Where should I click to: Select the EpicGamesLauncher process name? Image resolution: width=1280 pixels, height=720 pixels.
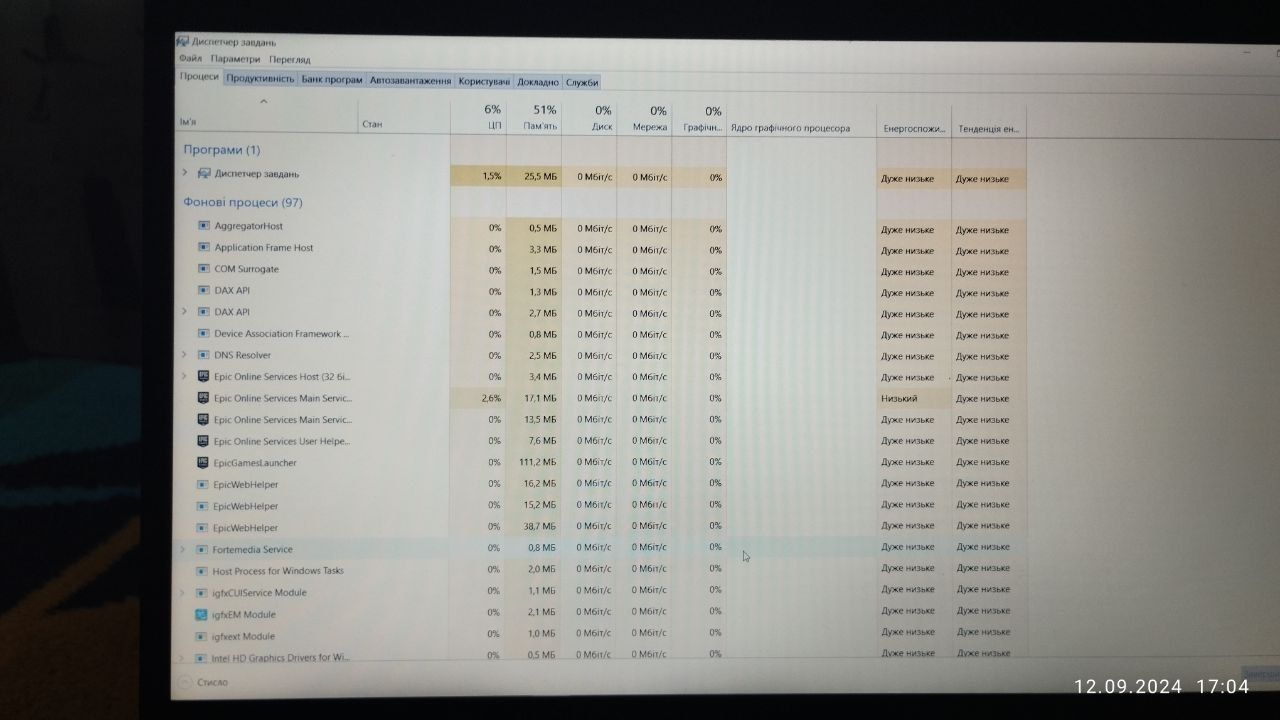pyautogui.click(x=255, y=463)
